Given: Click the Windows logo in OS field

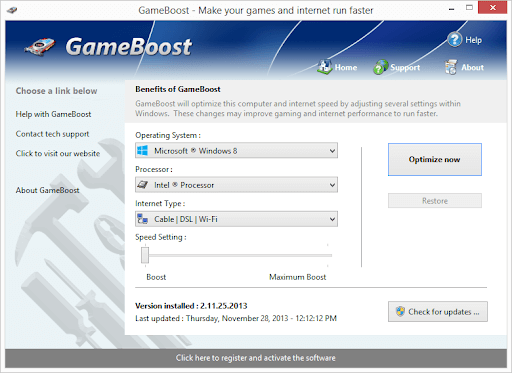Looking at the screenshot, I should click(x=143, y=151).
